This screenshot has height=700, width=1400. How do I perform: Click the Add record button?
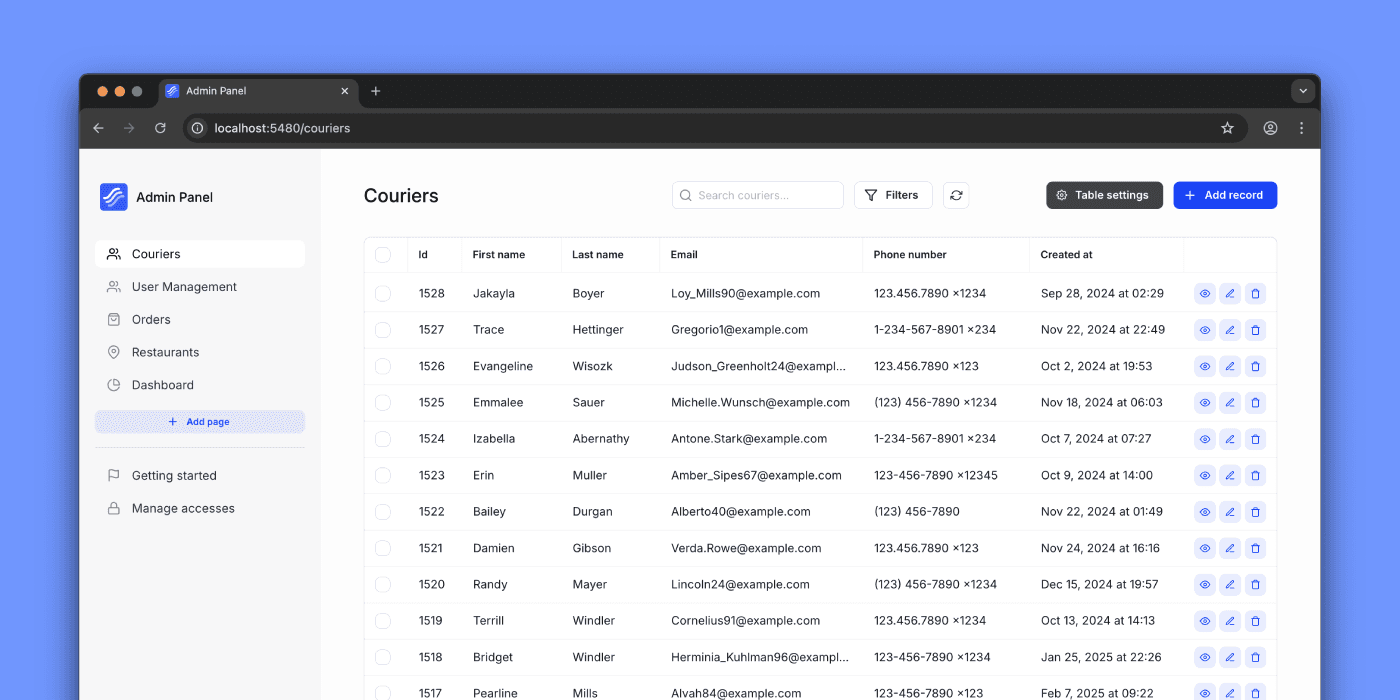click(x=1225, y=195)
